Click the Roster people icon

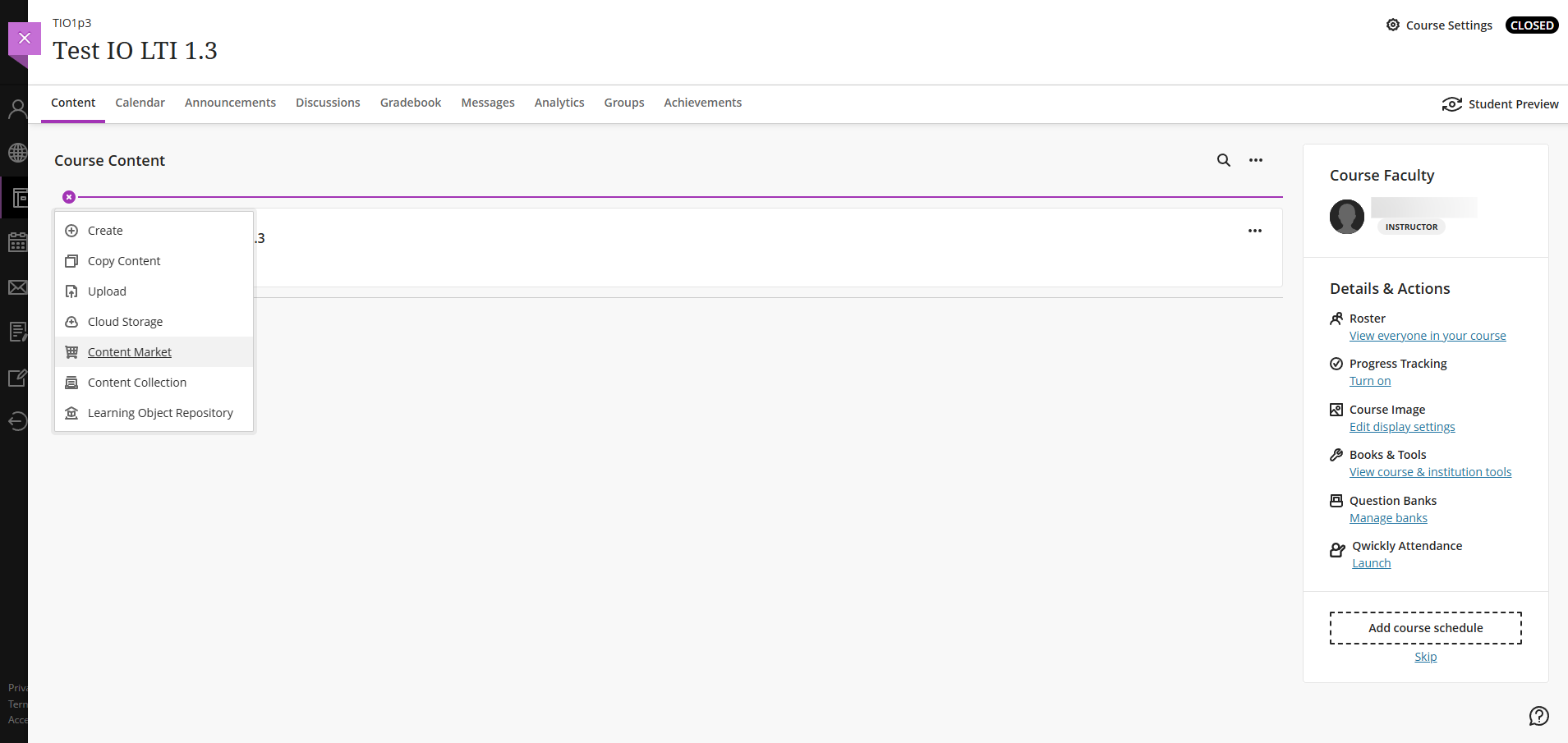1336,319
